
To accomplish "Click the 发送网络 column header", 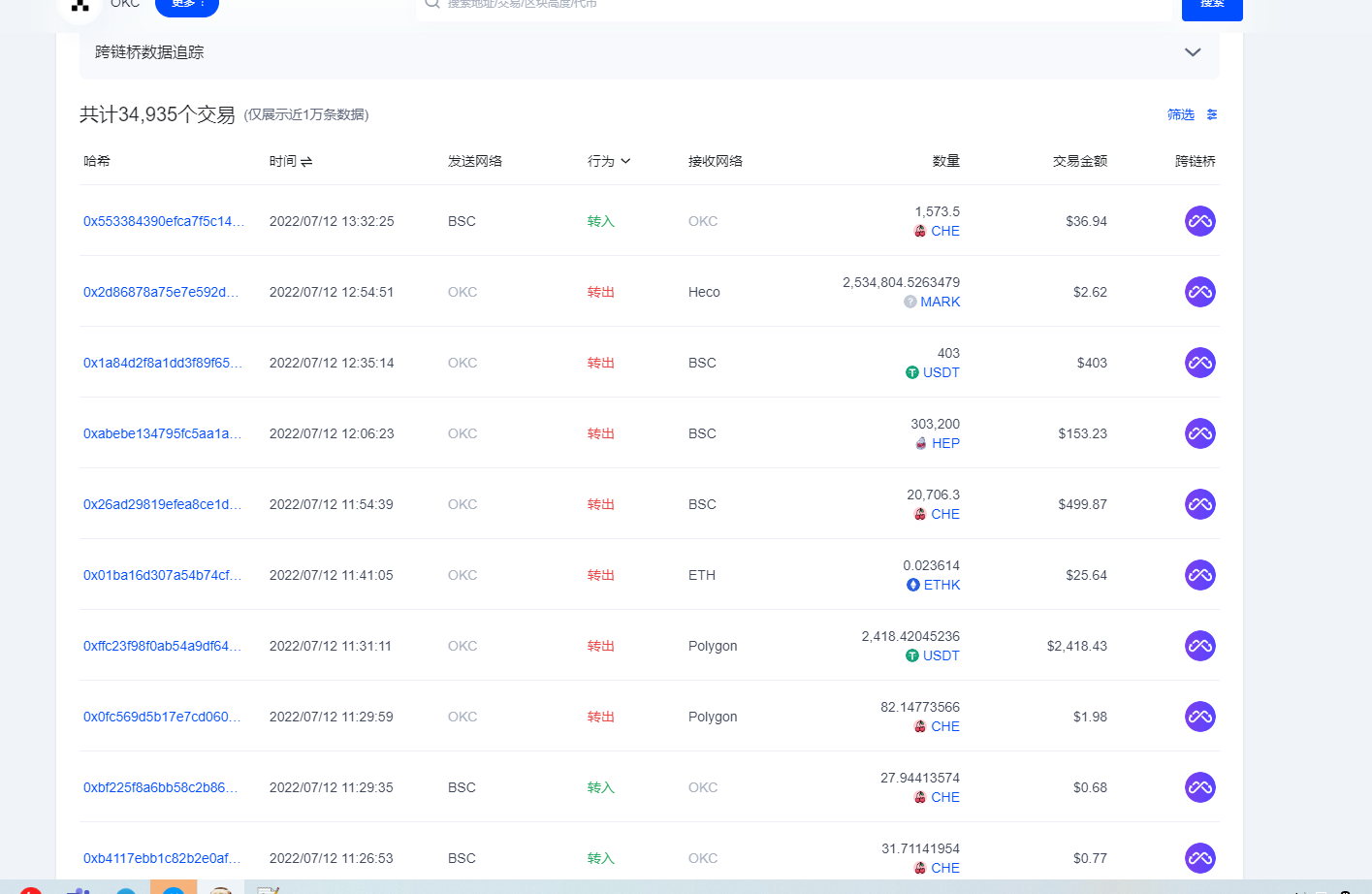I will pos(475,161).
